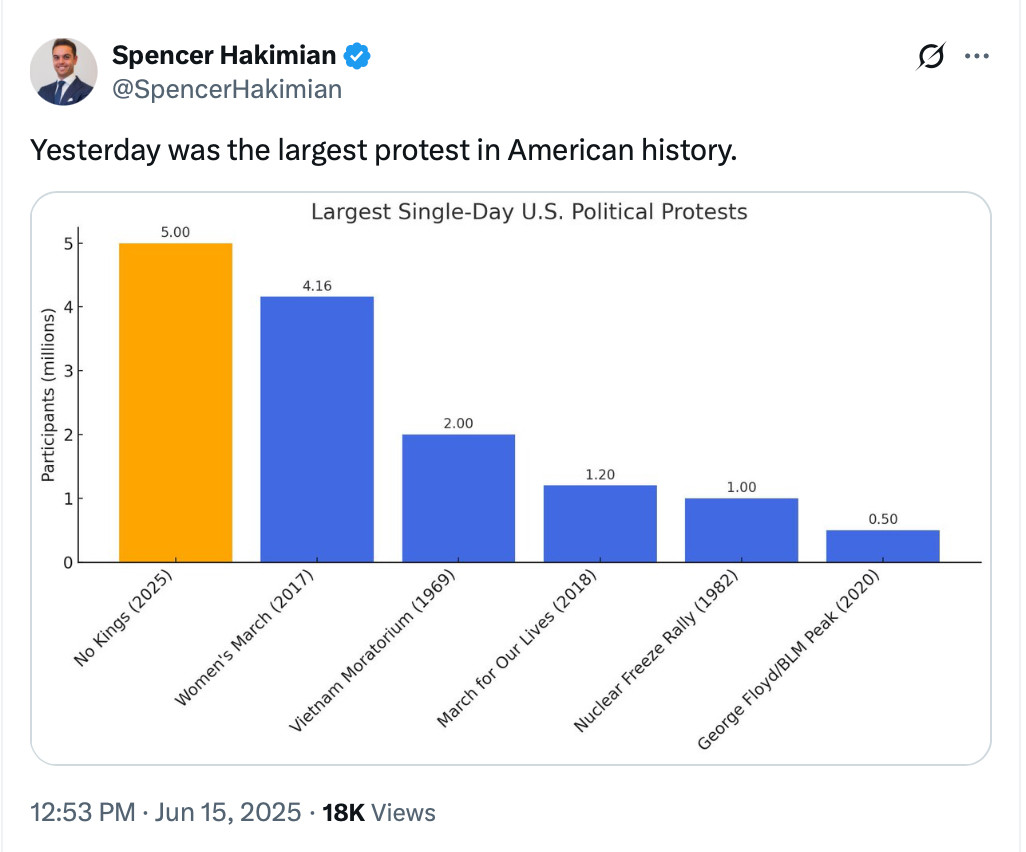Screen dimensions: 1026x852
Task: Click the Vietnam Moratorium 2.00 bar
Action: tap(458, 498)
